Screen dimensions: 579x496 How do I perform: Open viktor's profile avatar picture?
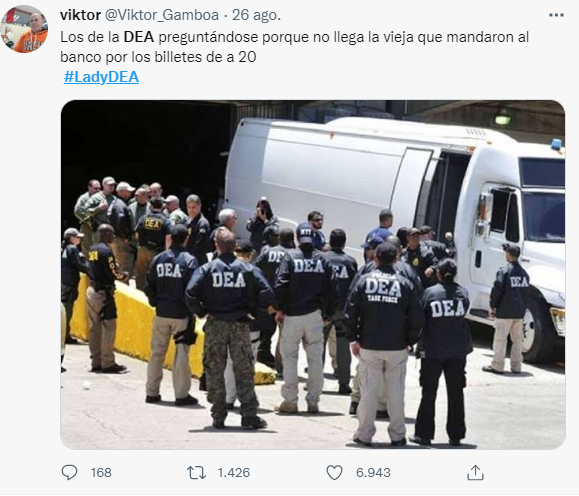[x=24, y=29]
